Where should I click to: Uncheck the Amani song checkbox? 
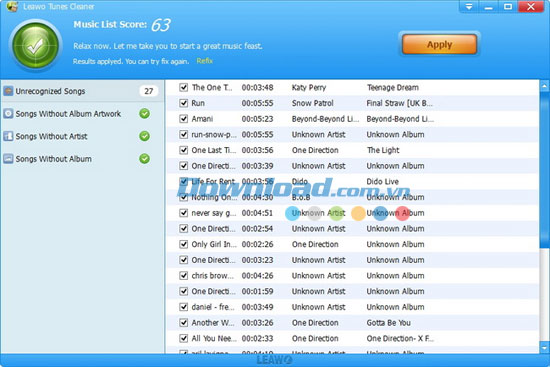coord(183,119)
